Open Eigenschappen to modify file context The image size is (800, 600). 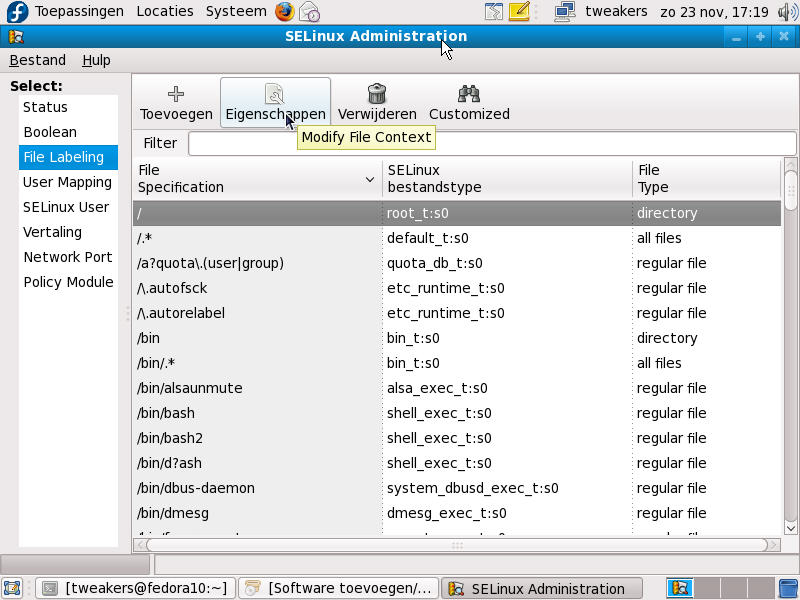pos(276,103)
